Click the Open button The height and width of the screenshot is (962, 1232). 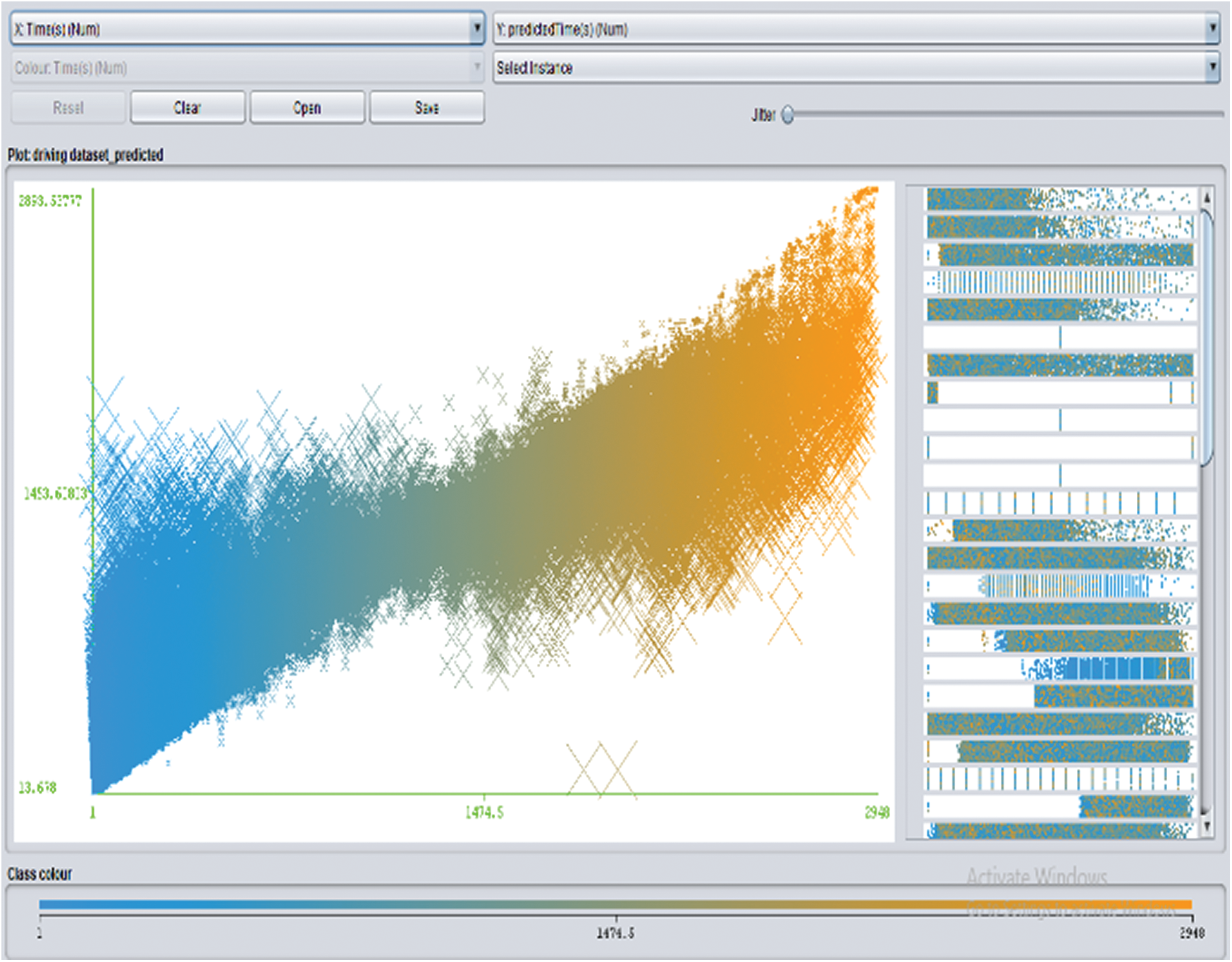tap(307, 108)
